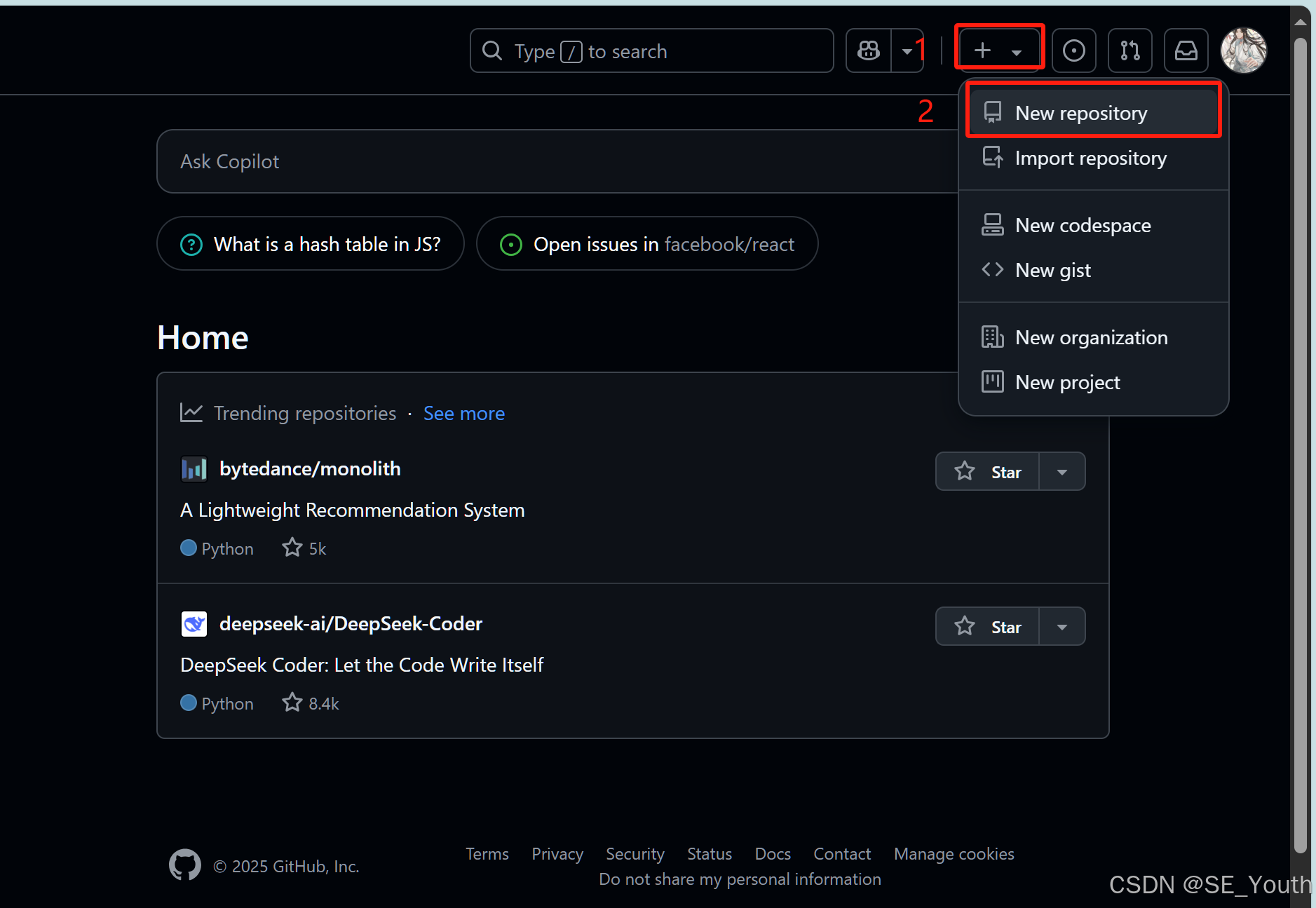The height and width of the screenshot is (908, 1316).
Task: Choose New gist from the menu
Action: pos(1093,270)
